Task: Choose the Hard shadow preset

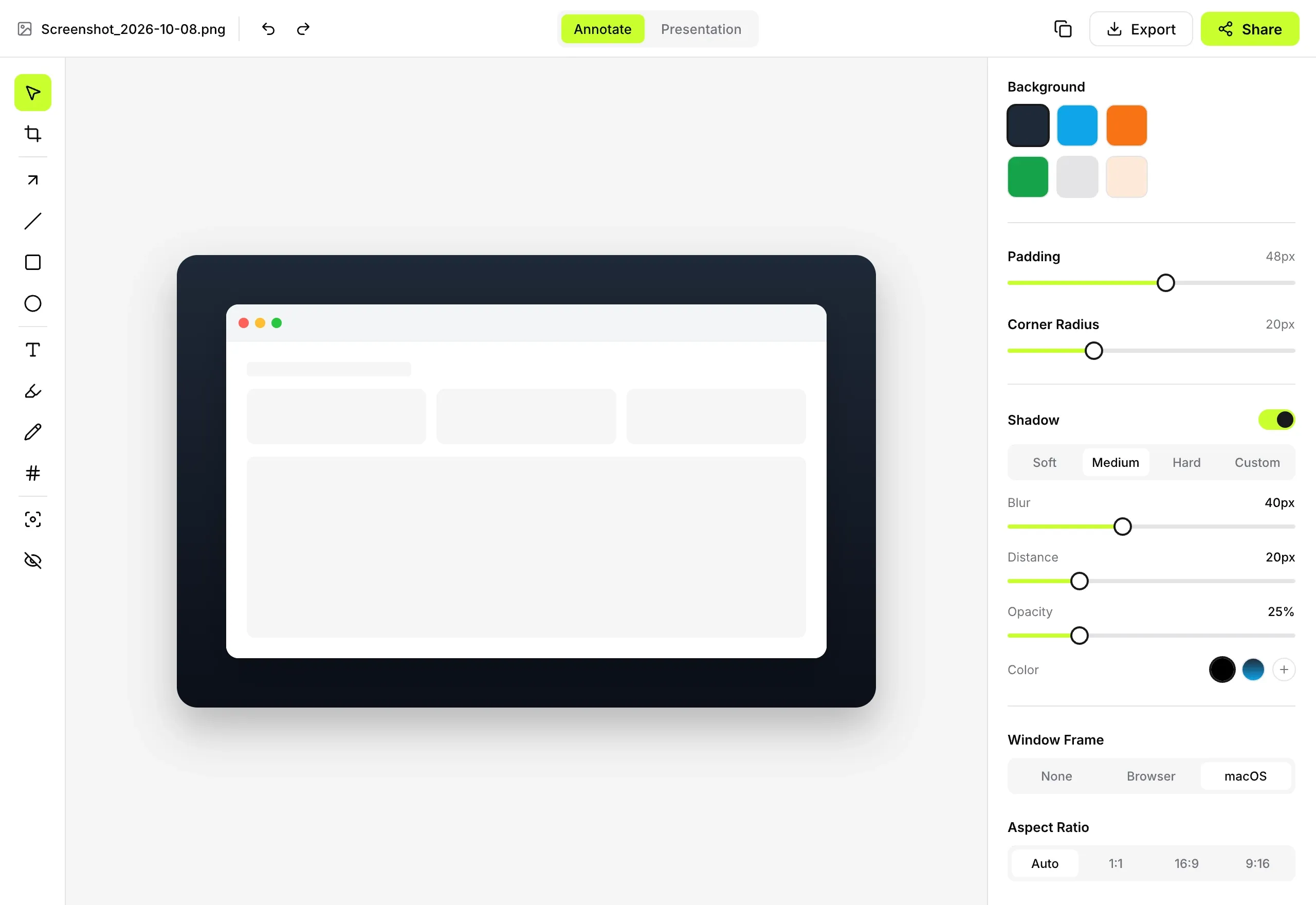Action: click(1186, 463)
